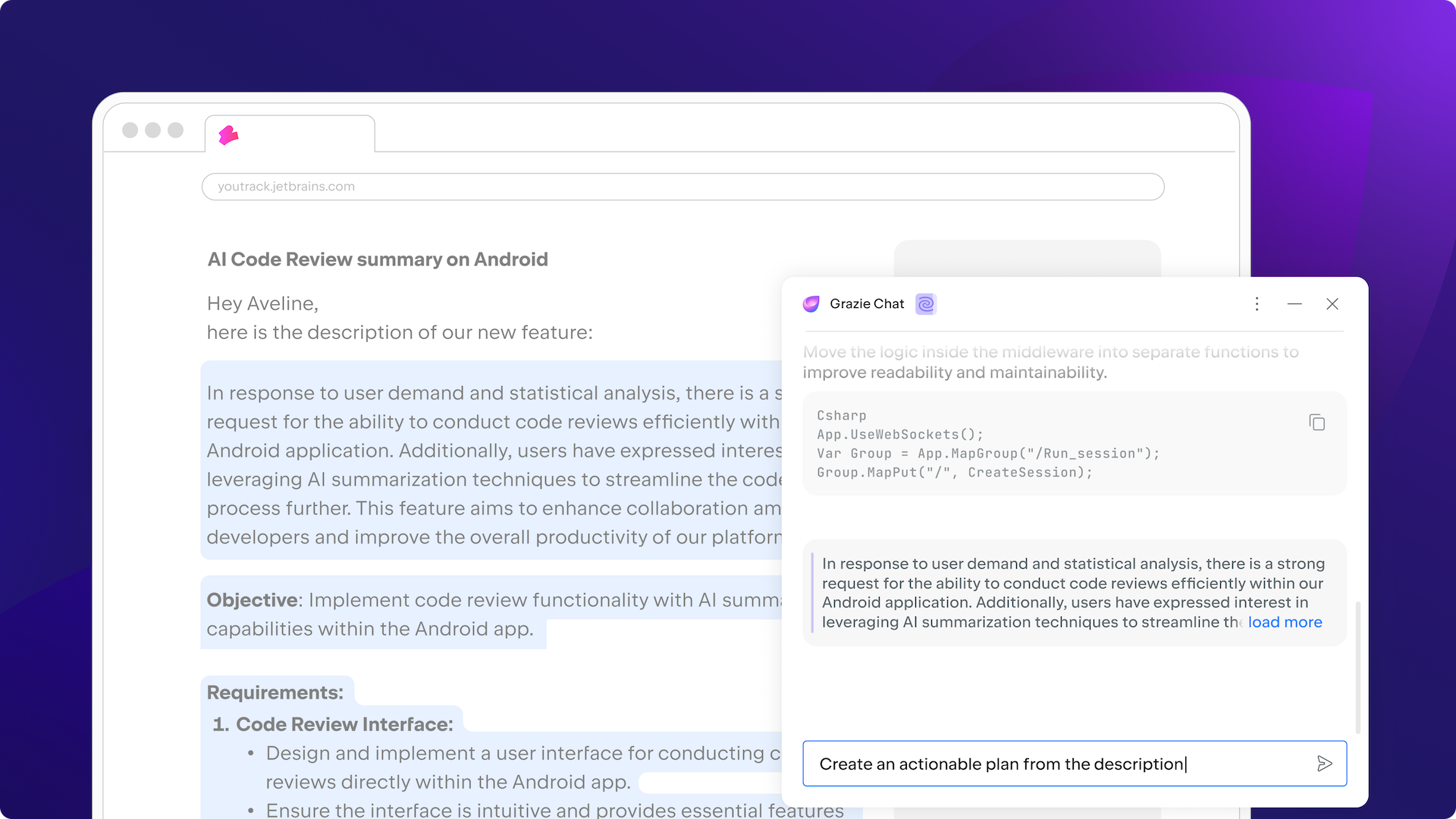Click the 'improve readability and maintainability.' chat message
The image size is (1456, 819).
(955, 372)
